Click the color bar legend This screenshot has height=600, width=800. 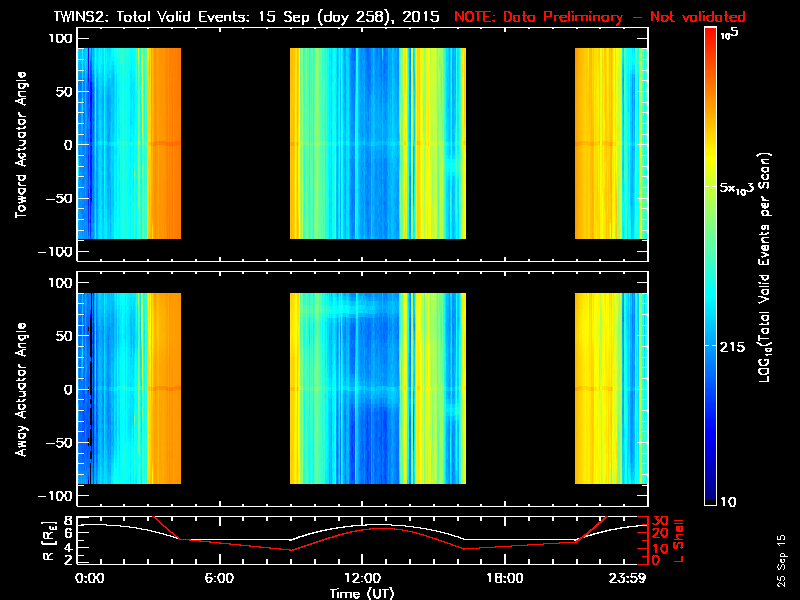(711, 266)
